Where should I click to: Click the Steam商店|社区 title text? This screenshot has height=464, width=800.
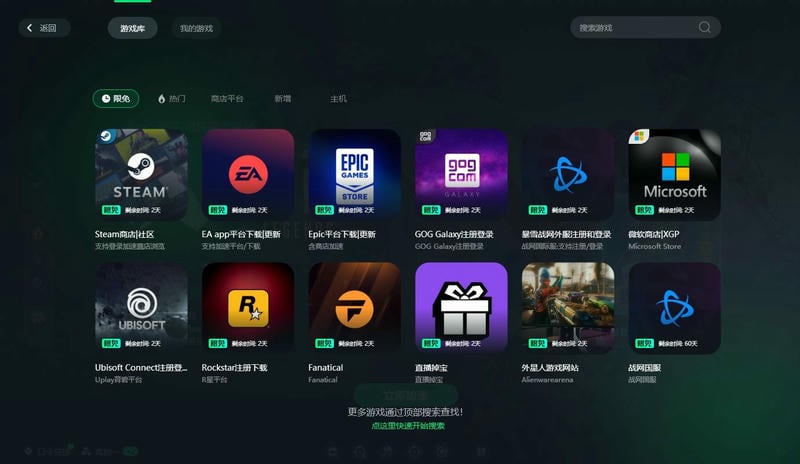(x=124, y=234)
